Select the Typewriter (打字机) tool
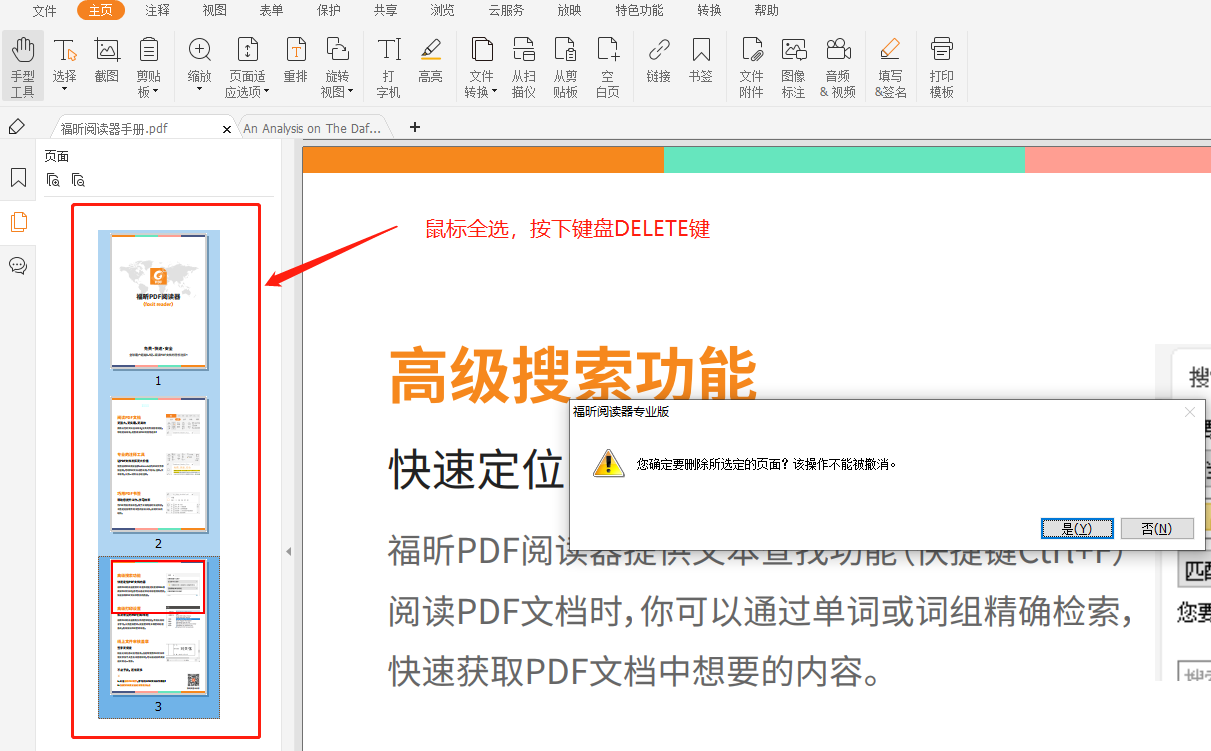This screenshot has height=751, width=1211. [389, 66]
